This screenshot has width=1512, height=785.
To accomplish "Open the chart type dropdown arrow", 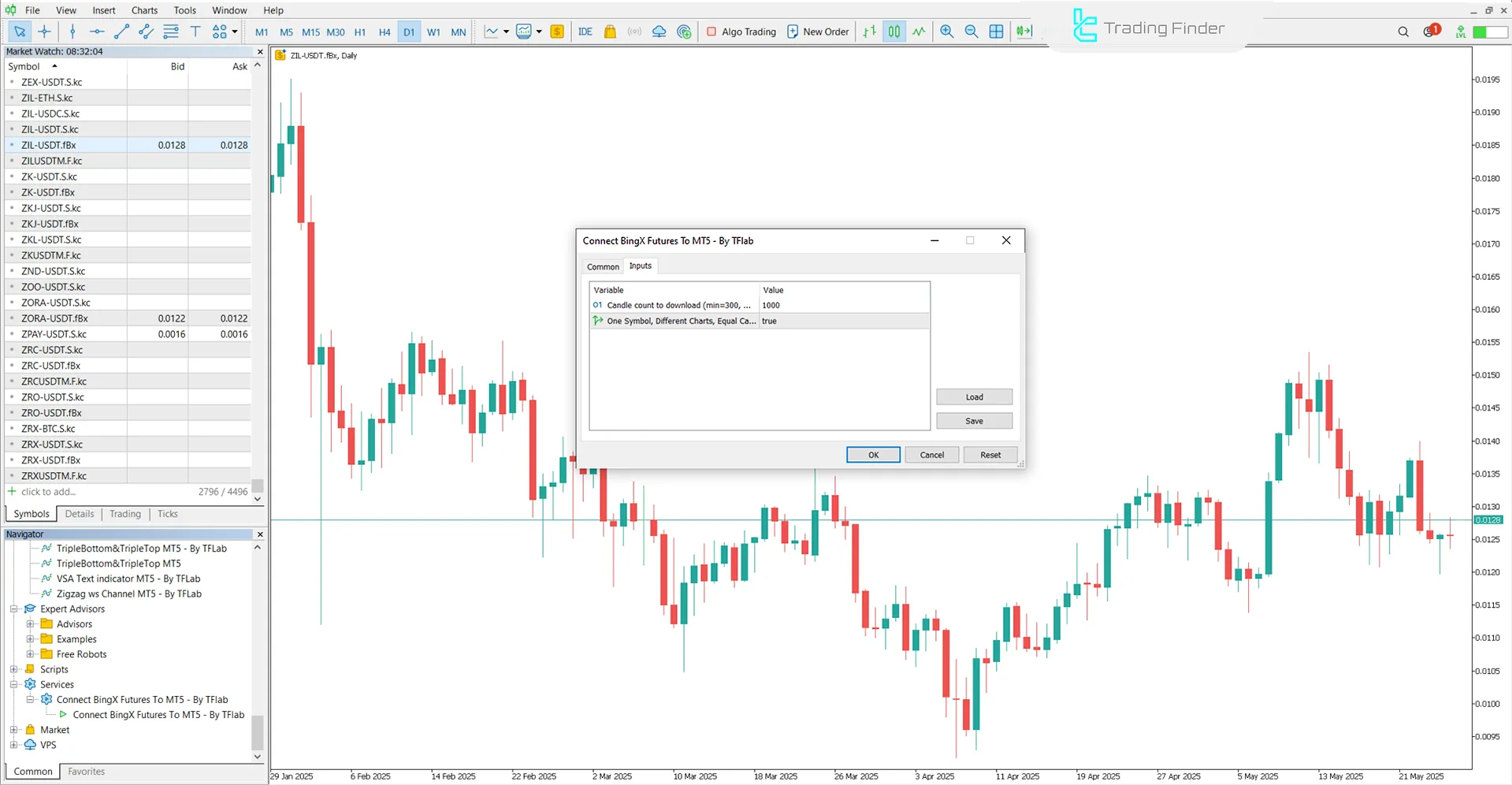I will [506, 32].
